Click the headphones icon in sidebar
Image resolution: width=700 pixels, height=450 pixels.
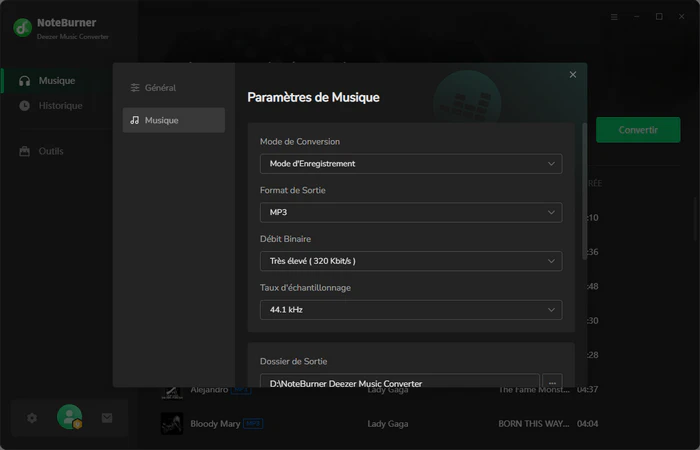pyautogui.click(x=25, y=81)
